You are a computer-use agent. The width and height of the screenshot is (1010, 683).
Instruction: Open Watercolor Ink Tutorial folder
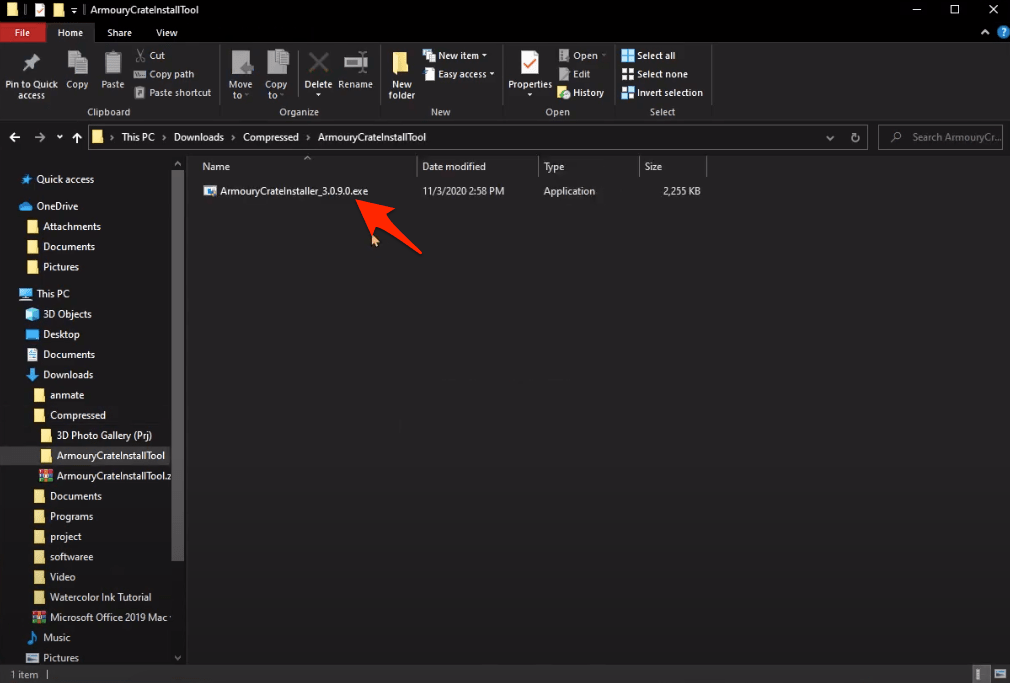tap(100, 597)
